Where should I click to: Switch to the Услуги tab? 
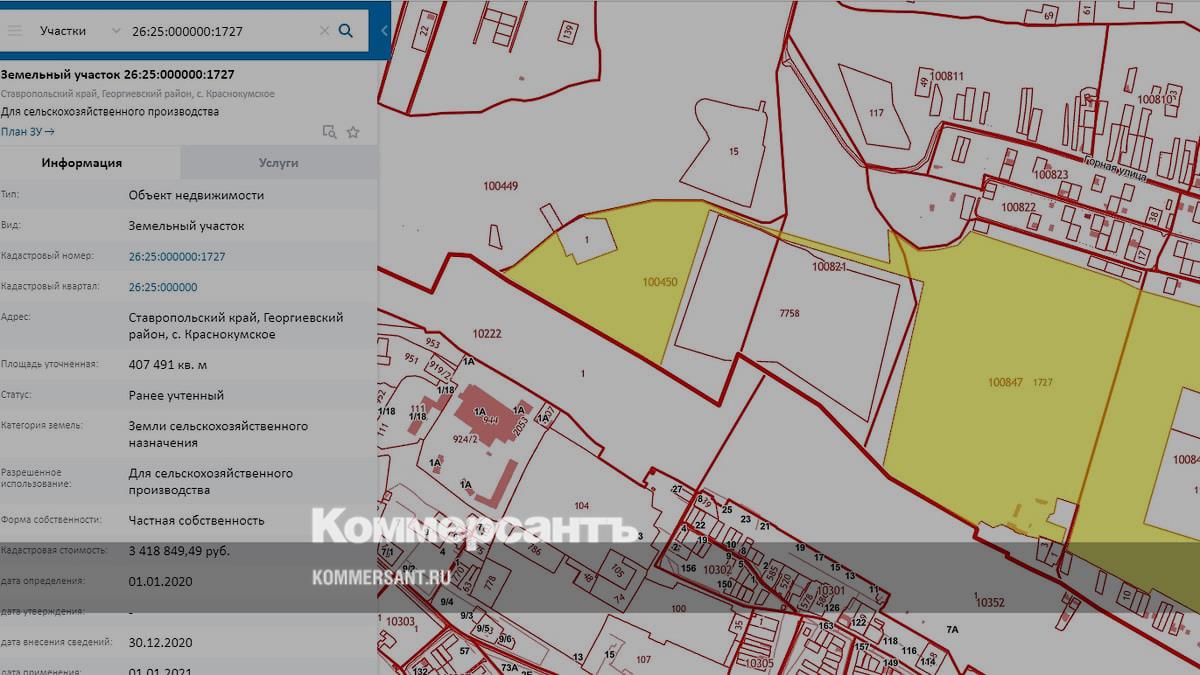click(x=278, y=163)
